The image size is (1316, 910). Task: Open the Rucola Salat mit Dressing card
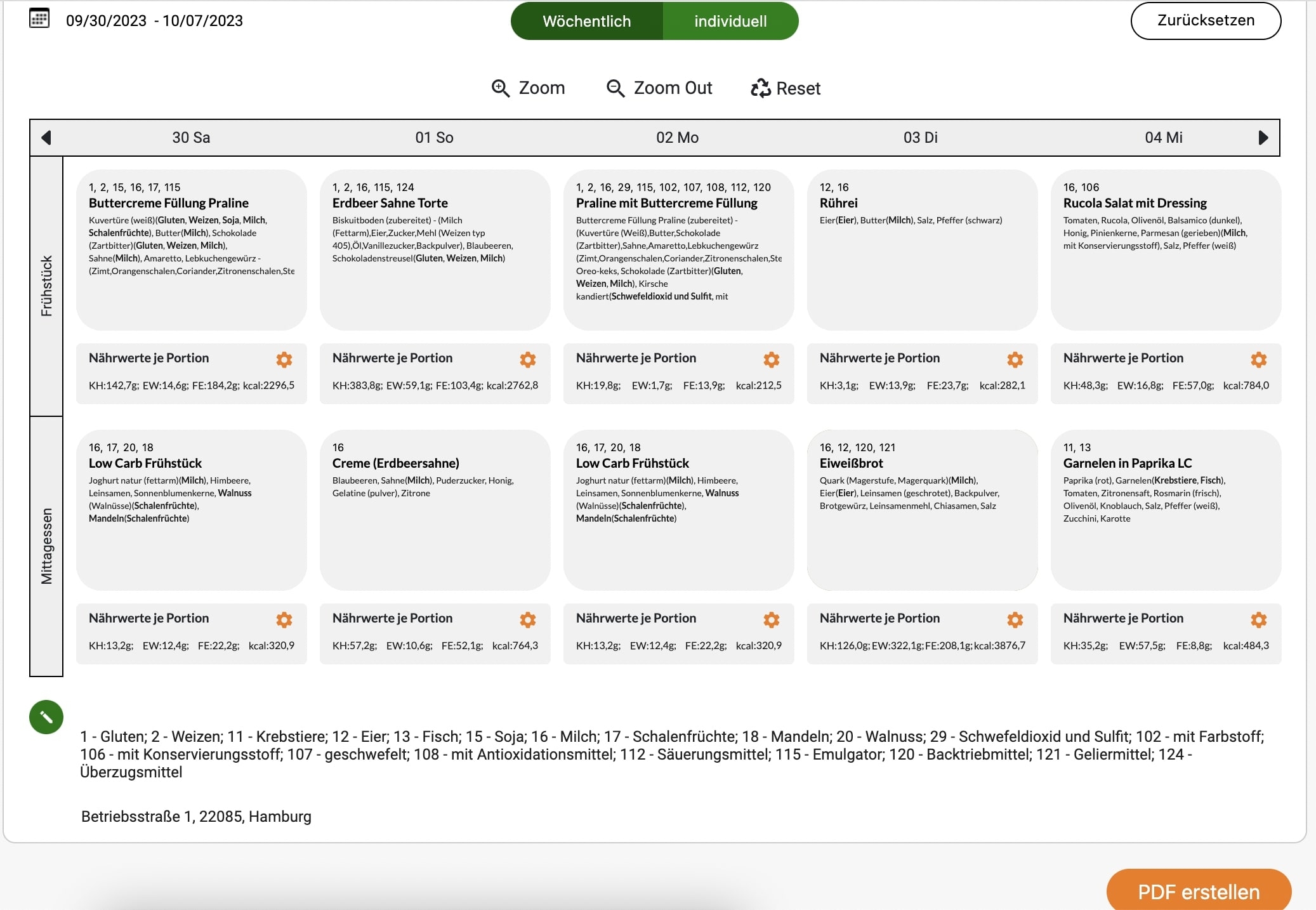(1166, 249)
